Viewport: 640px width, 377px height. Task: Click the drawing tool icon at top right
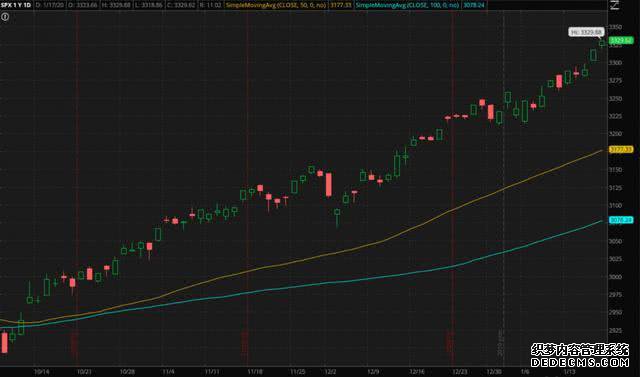click(x=615, y=5)
